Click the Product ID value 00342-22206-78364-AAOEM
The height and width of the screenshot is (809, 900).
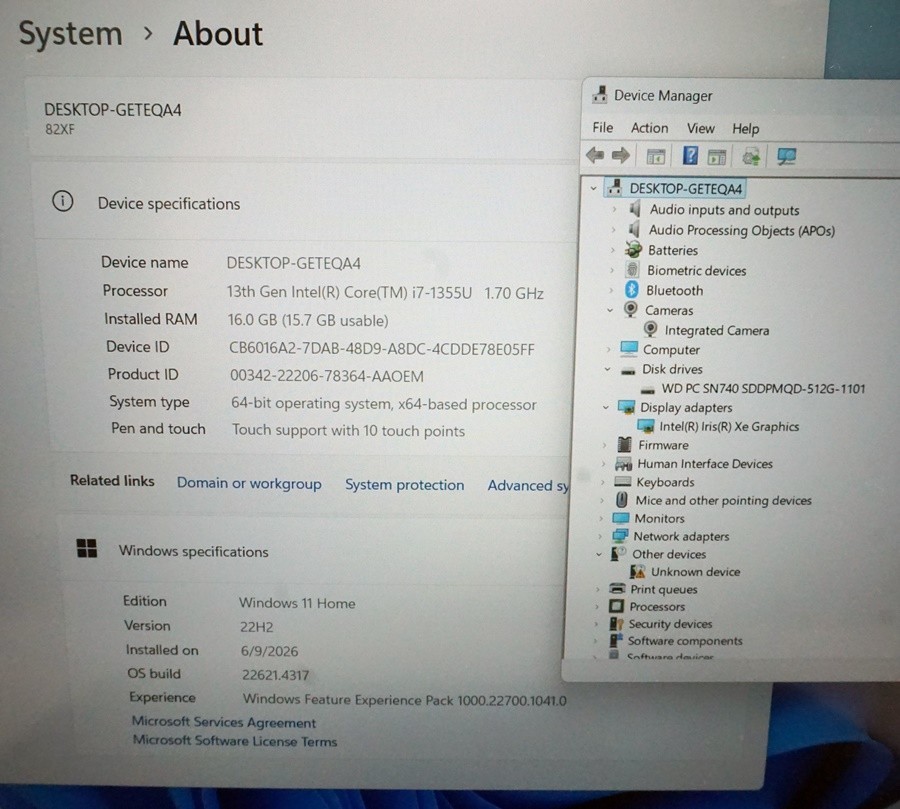pyautogui.click(x=327, y=376)
